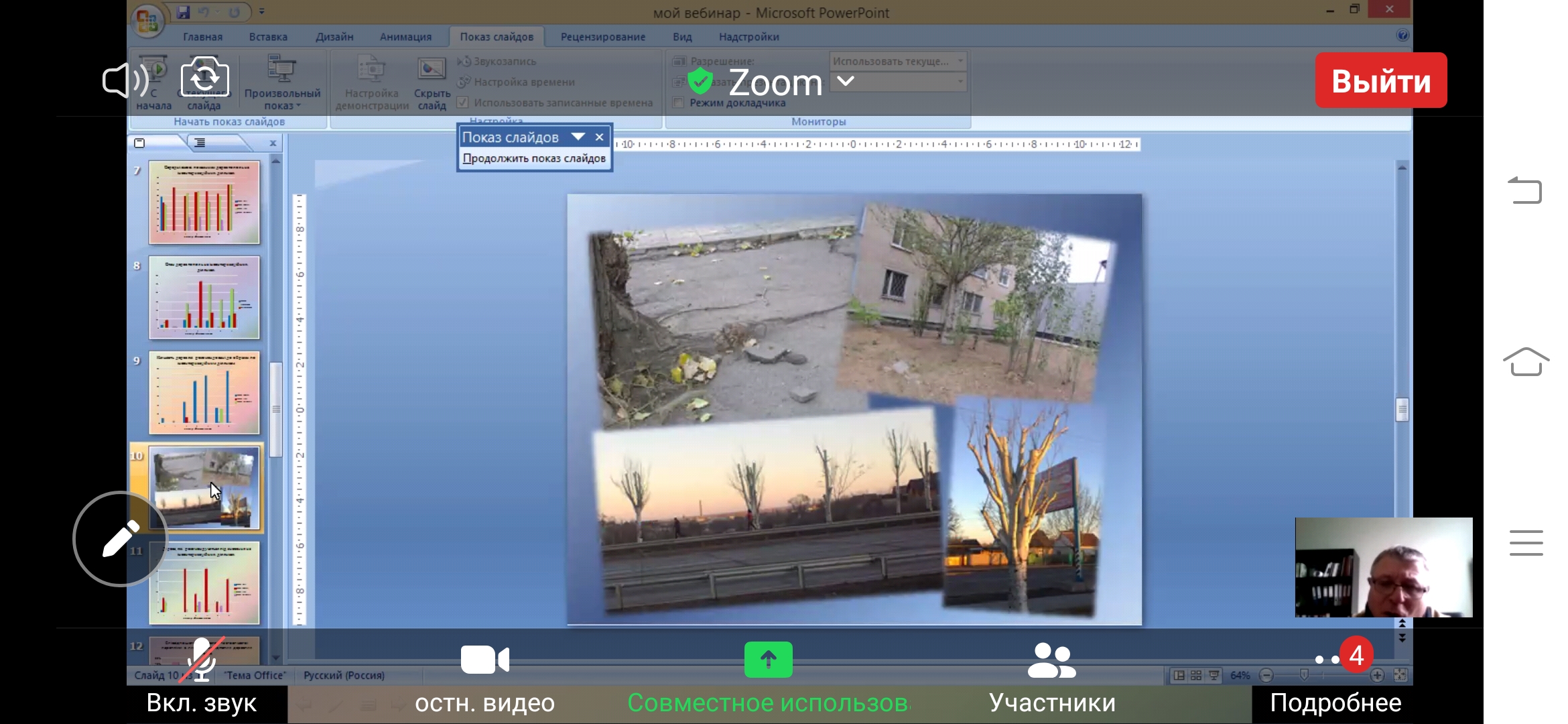Click the zoom slider in status bar
The width and height of the screenshot is (1568, 724).
pyautogui.click(x=1303, y=674)
